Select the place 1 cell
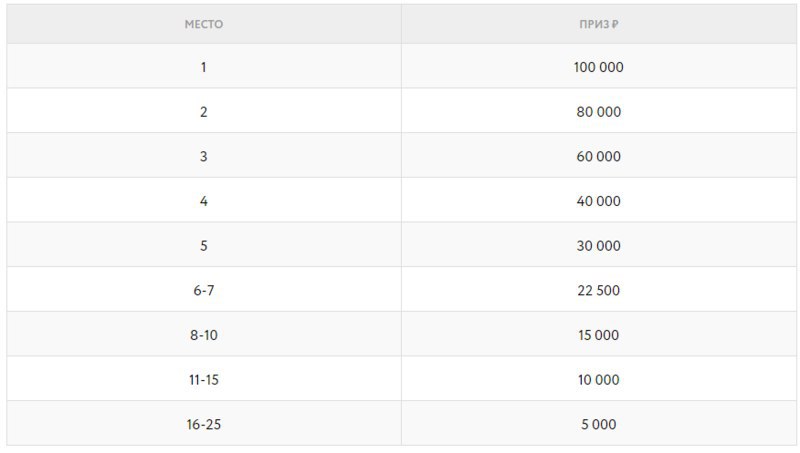The height and width of the screenshot is (453, 800). click(204, 67)
